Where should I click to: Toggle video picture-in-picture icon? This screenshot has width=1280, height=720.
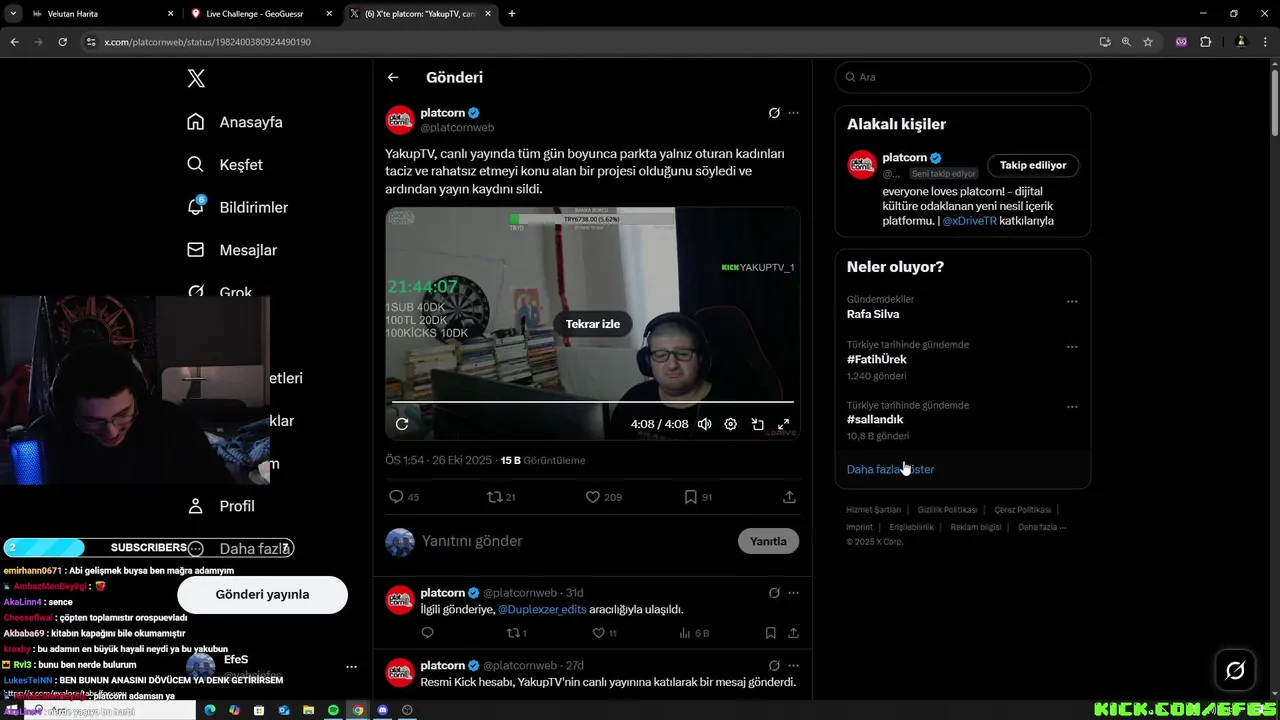pos(758,424)
